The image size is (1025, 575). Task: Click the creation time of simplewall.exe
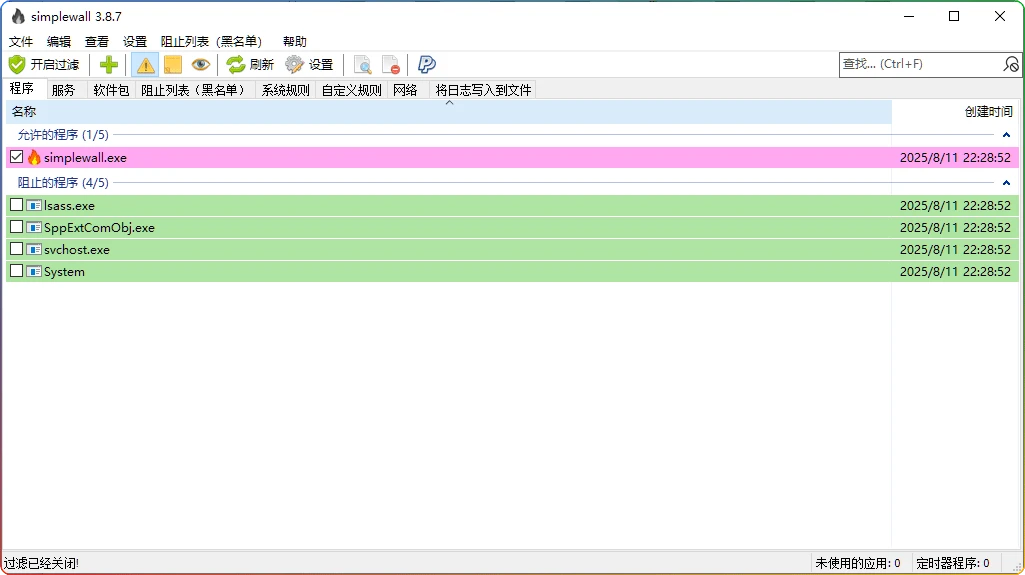955,157
